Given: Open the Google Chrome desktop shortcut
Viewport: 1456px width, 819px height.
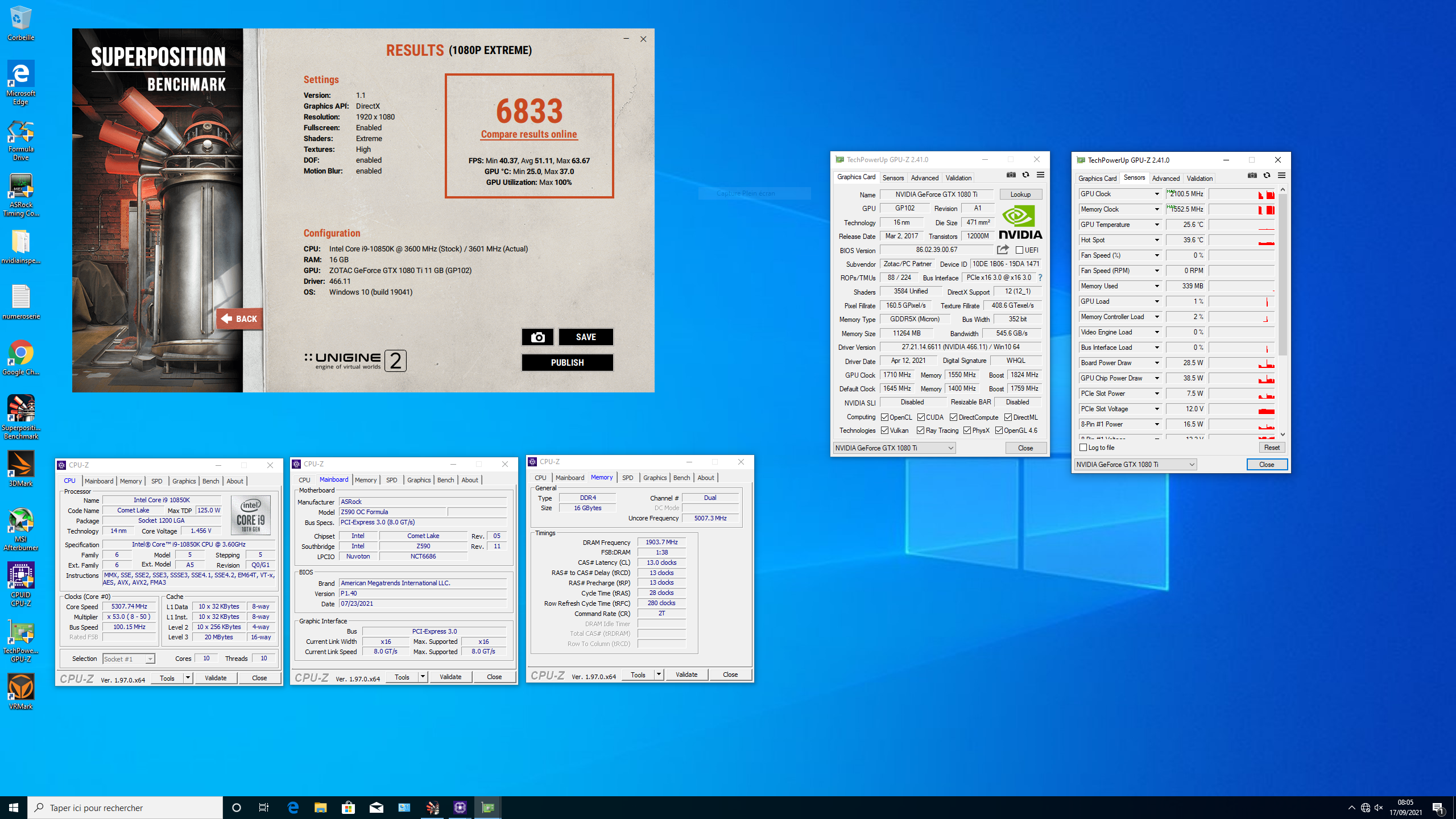Looking at the screenshot, I should pos(20,358).
